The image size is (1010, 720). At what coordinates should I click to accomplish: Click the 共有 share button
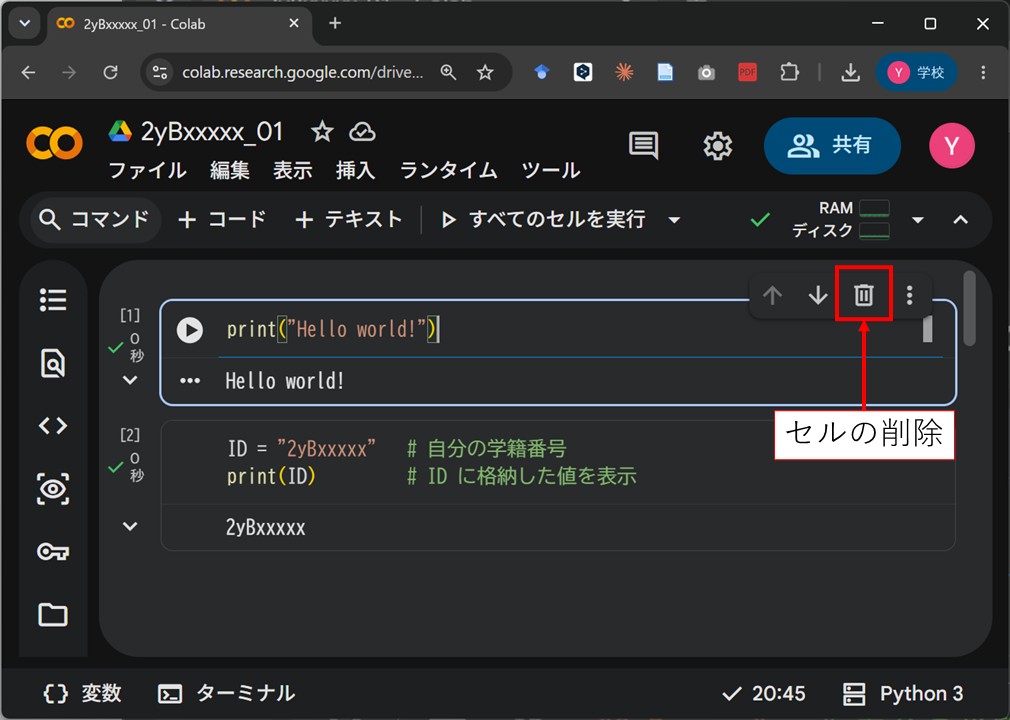[832, 146]
